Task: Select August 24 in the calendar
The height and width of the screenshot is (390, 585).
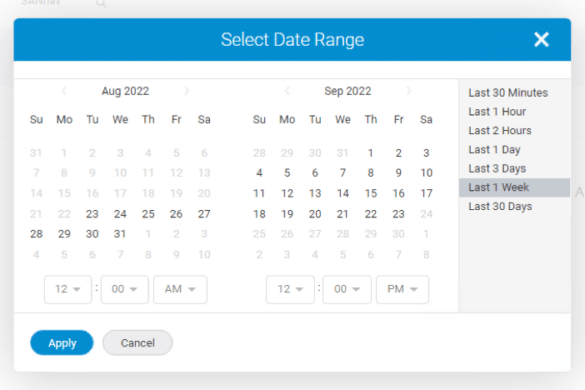Action: [120, 214]
